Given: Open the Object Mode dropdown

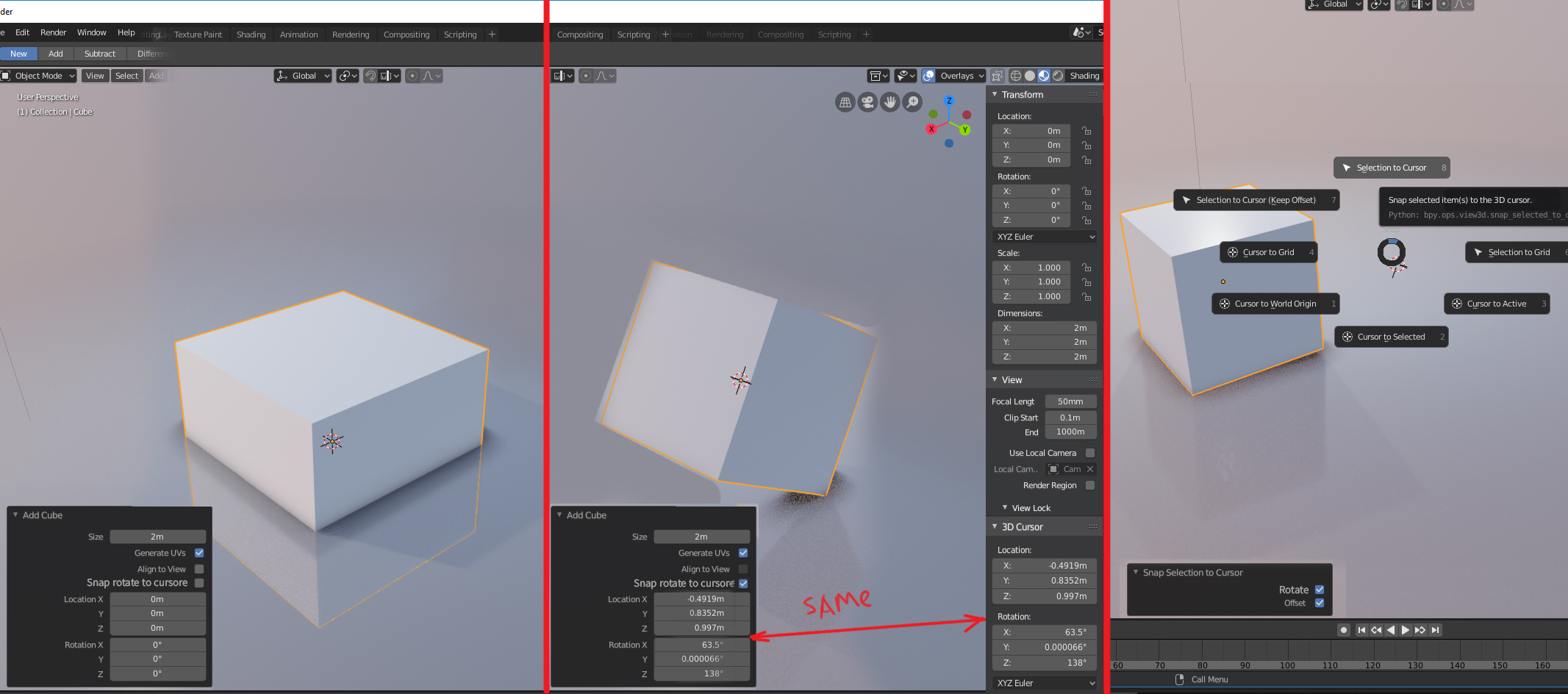Looking at the screenshot, I should click(x=39, y=76).
